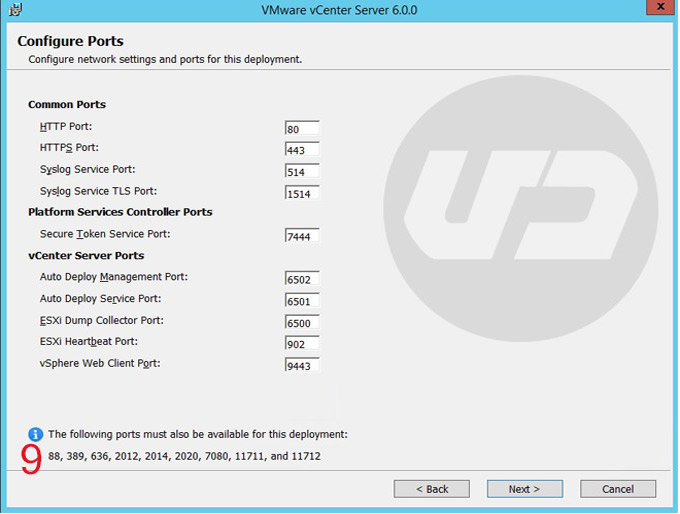Image resolution: width=680 pixels, height=514 pixels.
Task: Click the vCenter installer icon in title bar
Action: [x=16, y=9]
